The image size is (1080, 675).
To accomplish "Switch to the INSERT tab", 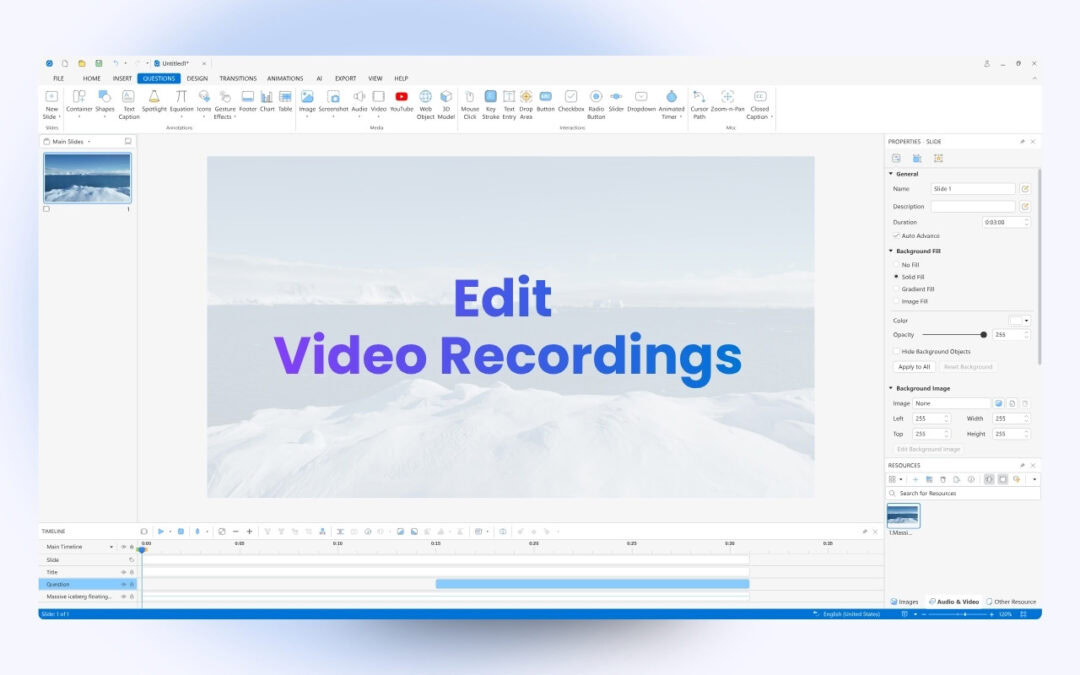I will (122, 79).
